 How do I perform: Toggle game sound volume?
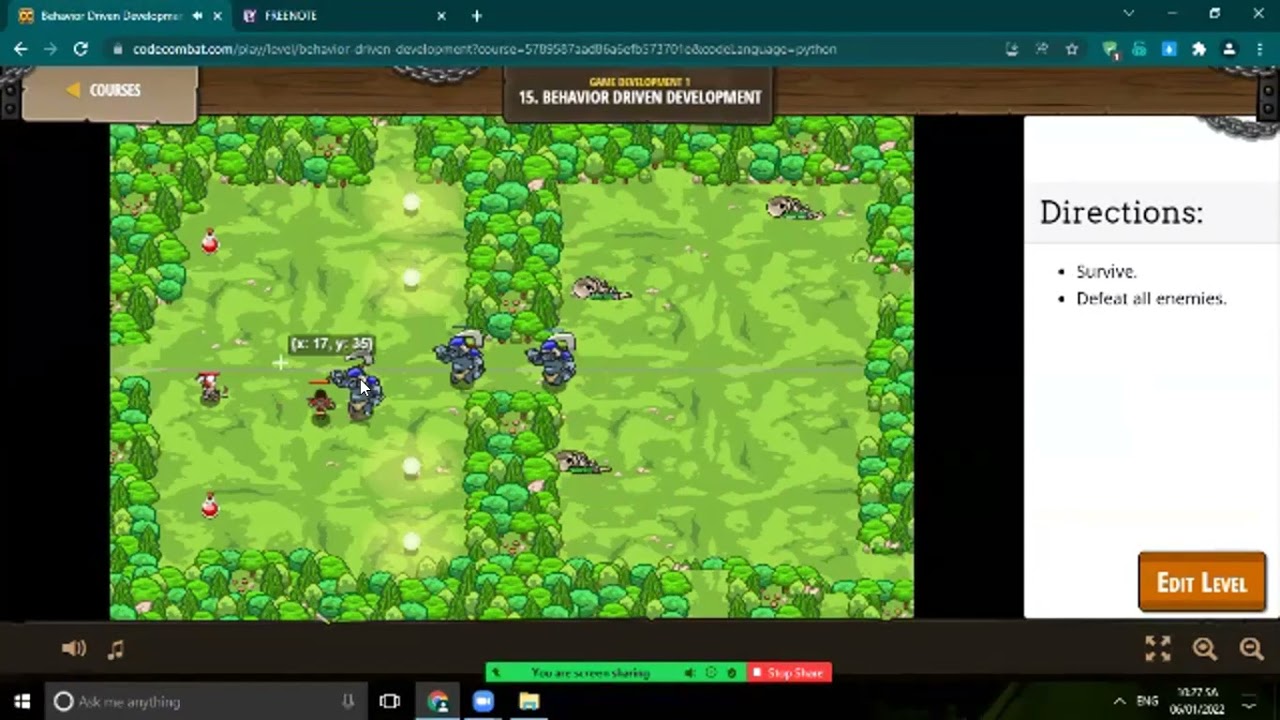[74, 648]
